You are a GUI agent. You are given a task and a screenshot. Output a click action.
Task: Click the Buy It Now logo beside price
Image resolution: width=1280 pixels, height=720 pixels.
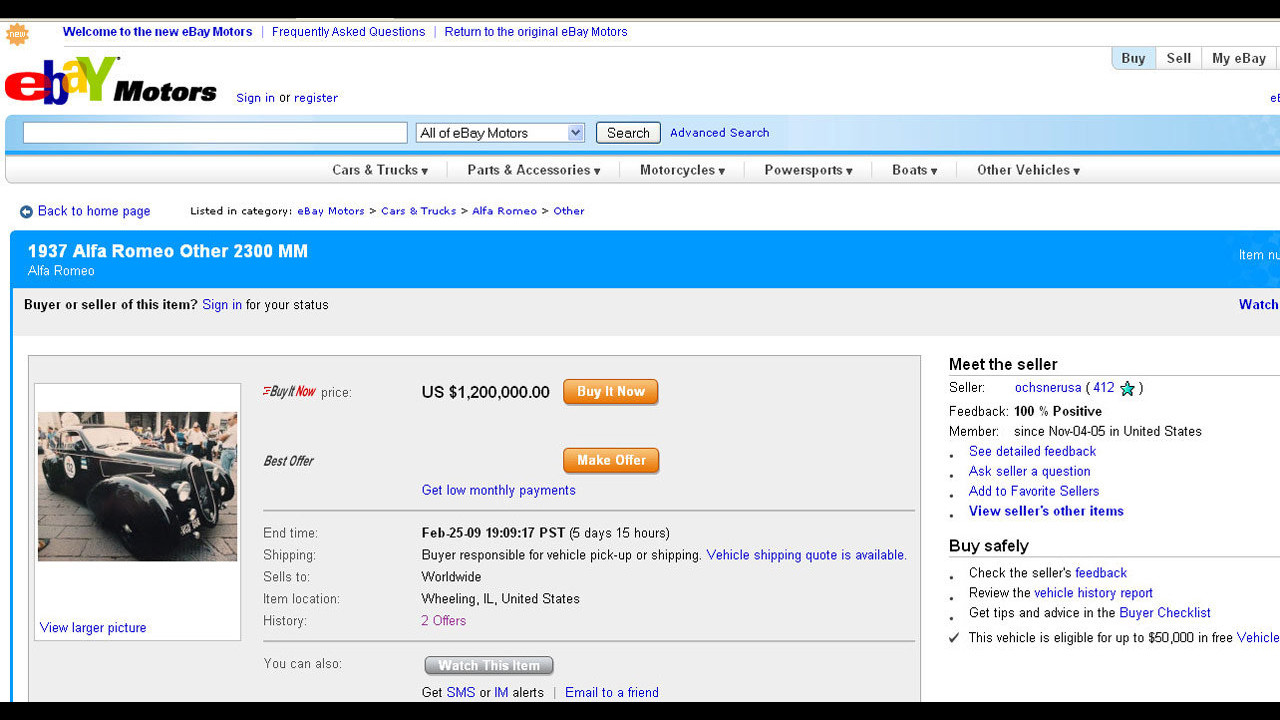[289, 392]
